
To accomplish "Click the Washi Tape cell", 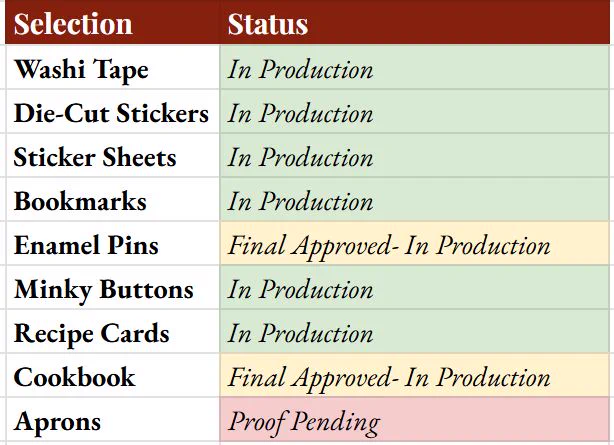I will click(x=113, y=67).
